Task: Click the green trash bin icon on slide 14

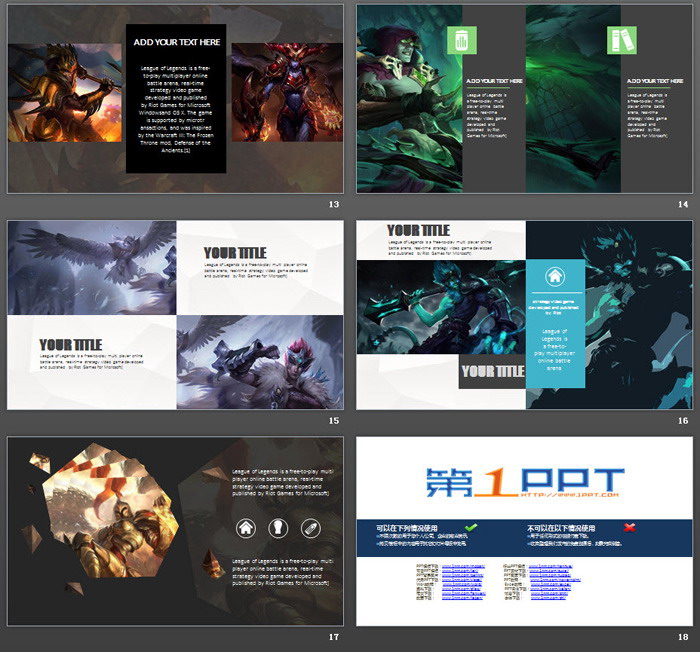Action: (x=462, y=40)
